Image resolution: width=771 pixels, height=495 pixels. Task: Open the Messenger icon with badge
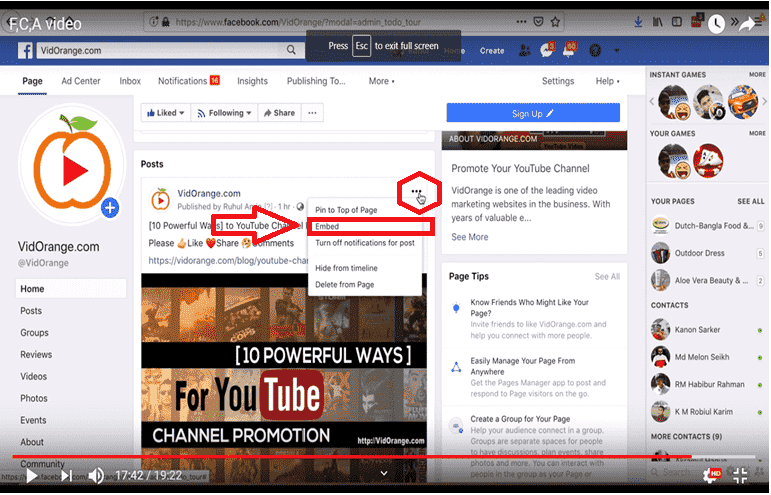click(x=546, y=50)
